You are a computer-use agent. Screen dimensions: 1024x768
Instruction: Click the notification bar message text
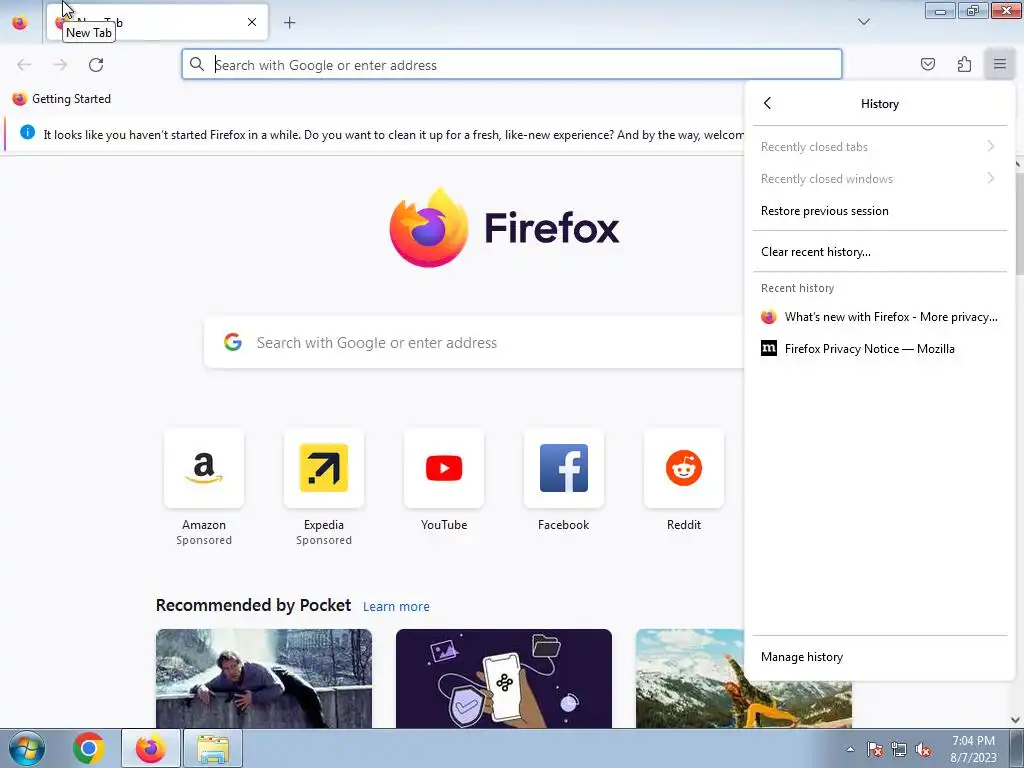[x=393, y=135]
